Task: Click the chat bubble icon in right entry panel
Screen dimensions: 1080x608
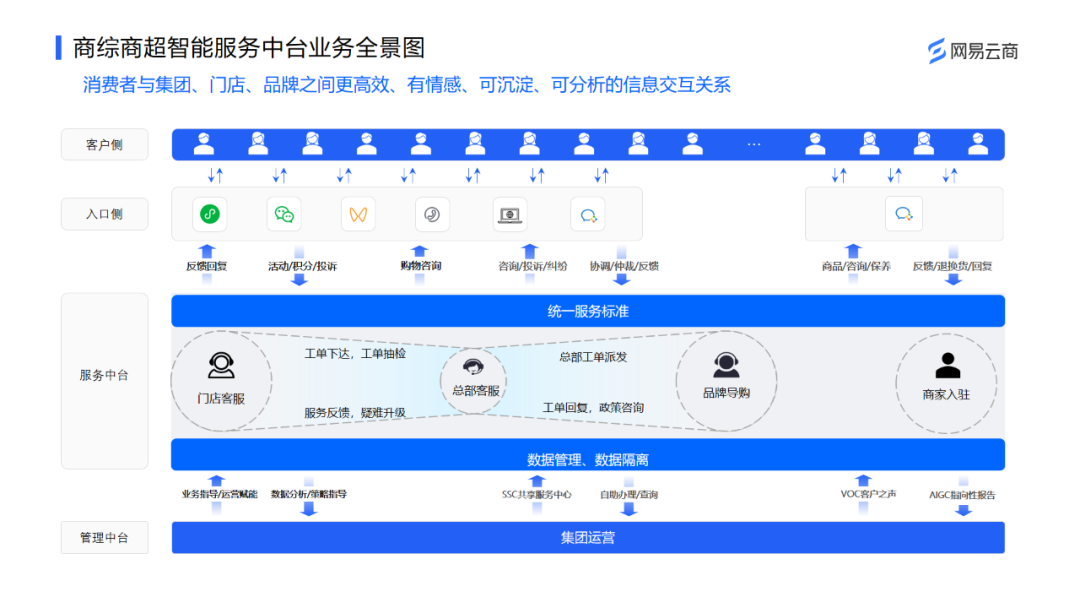Action: (903, 214)
